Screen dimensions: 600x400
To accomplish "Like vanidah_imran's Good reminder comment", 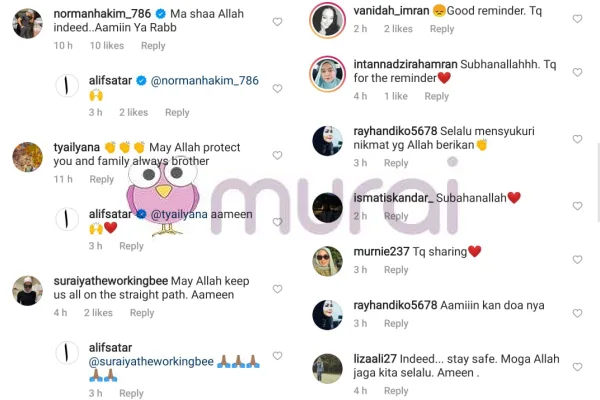I will pyautogui.click(x=577, y=19).
